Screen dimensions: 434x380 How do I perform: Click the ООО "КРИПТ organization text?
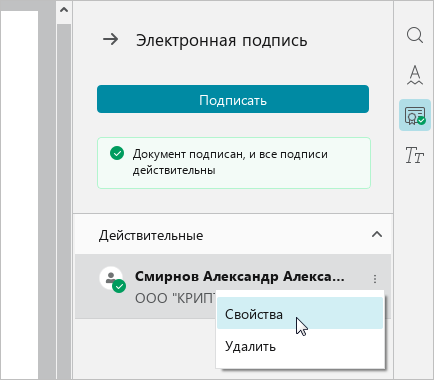(x=175, y=298)
